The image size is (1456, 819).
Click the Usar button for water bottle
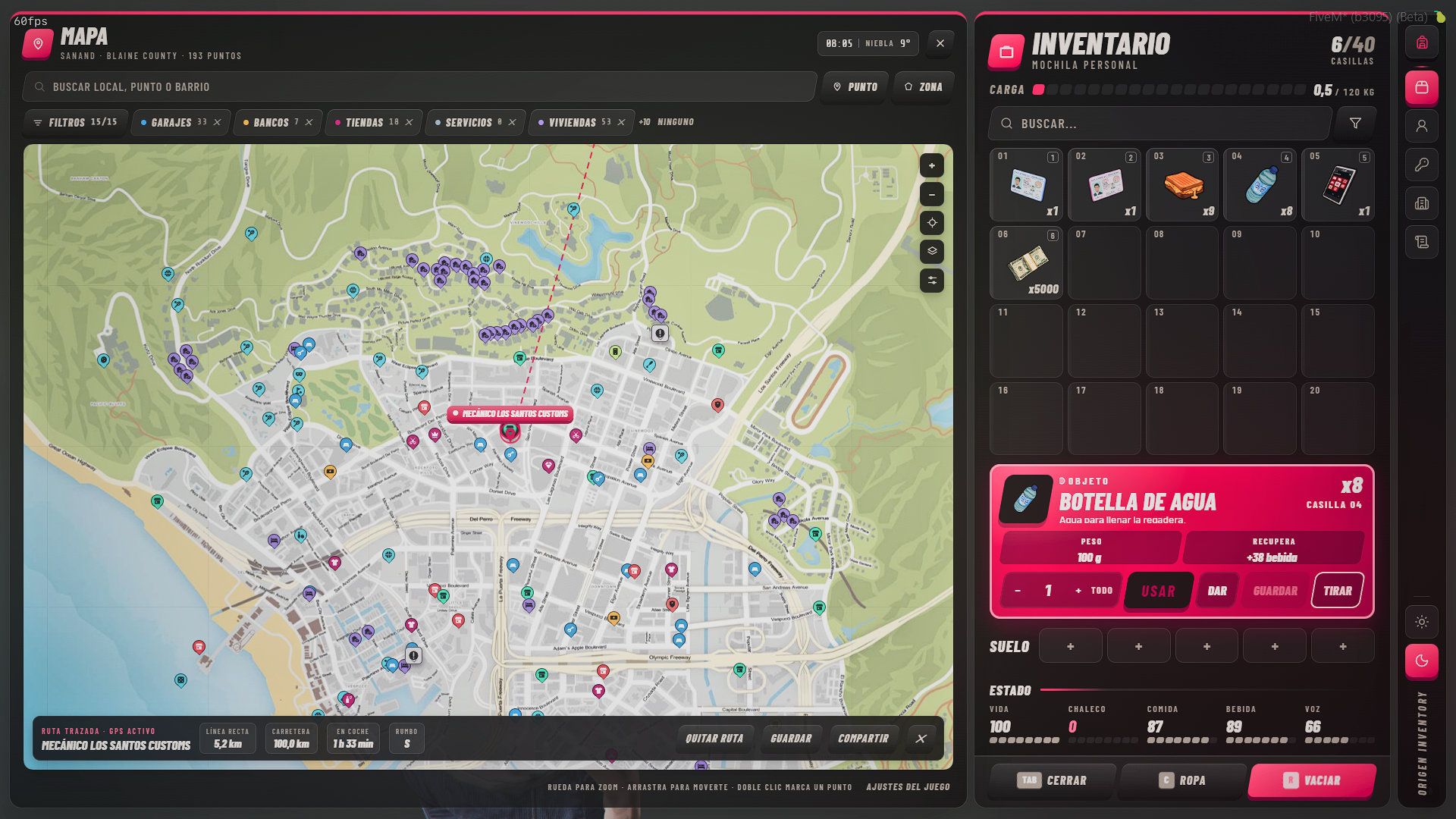[1158, 591]
